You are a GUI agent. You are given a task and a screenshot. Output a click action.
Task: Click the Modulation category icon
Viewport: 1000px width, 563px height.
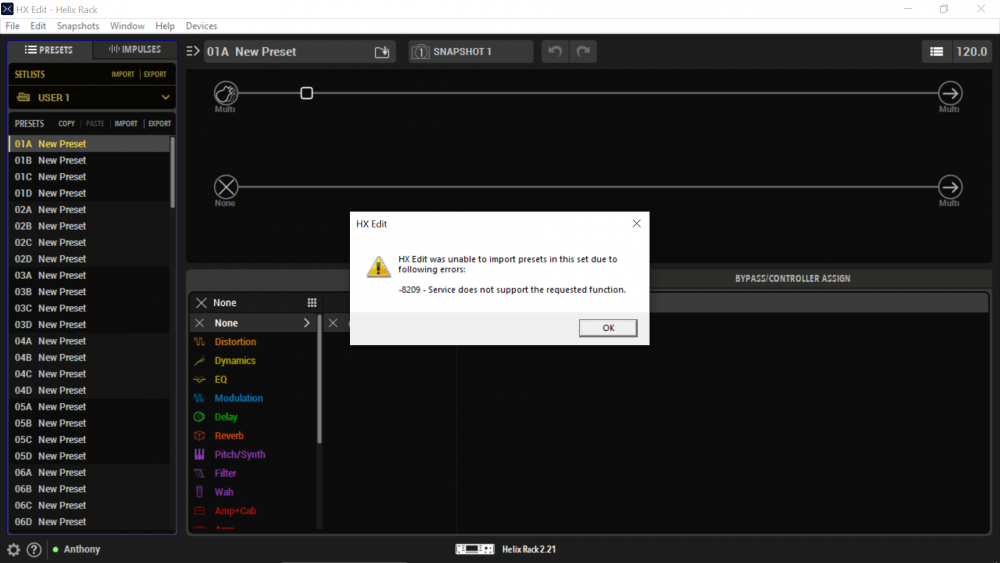(x=200, y=398)
